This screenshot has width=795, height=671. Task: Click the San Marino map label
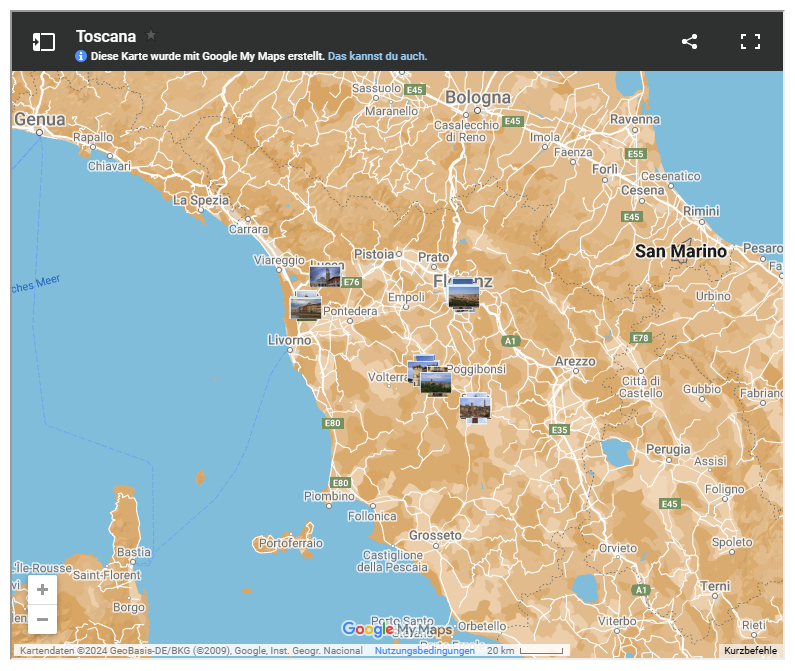681,251
